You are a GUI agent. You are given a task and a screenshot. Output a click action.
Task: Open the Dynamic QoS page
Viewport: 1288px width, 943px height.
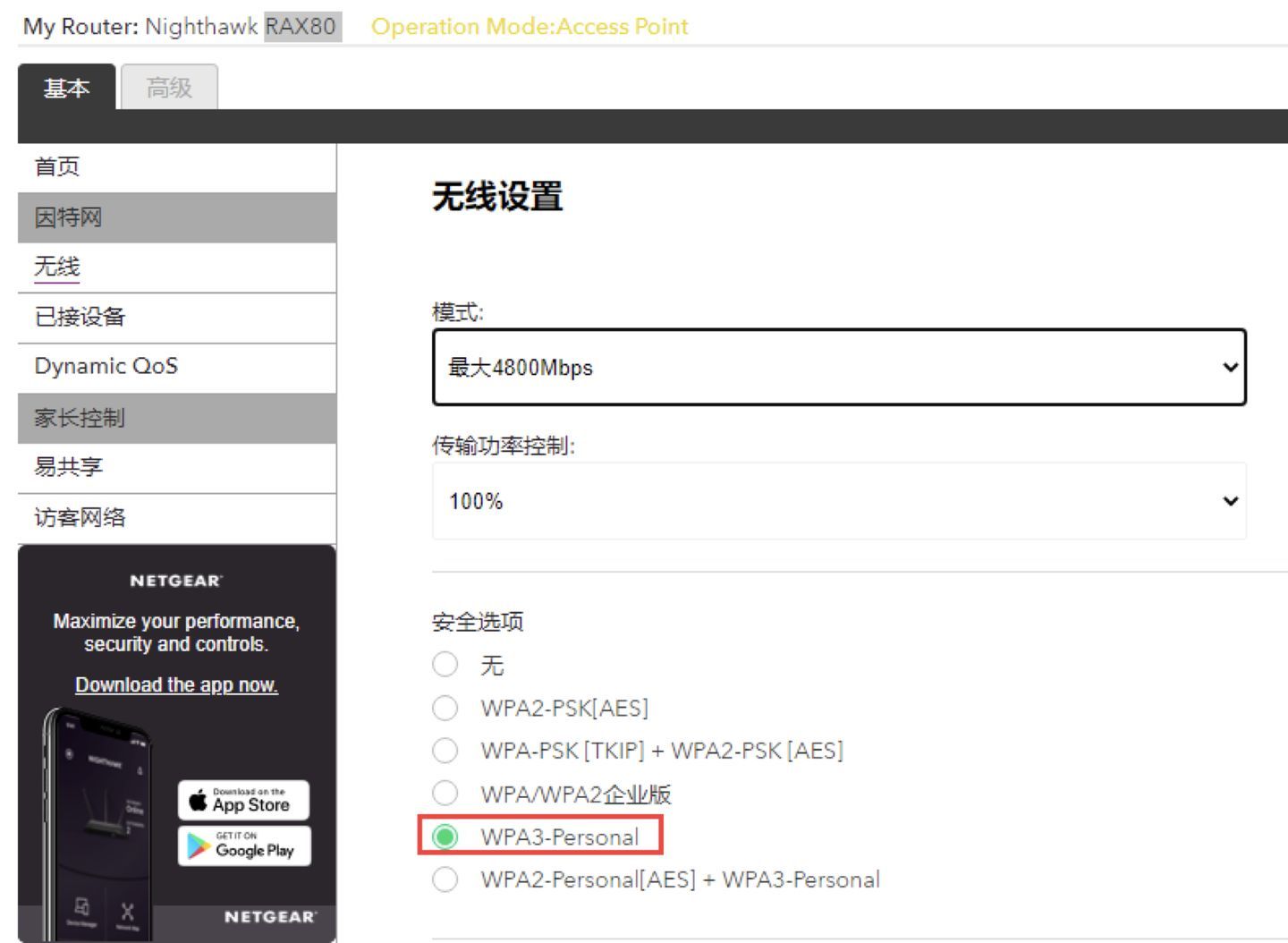106,366
